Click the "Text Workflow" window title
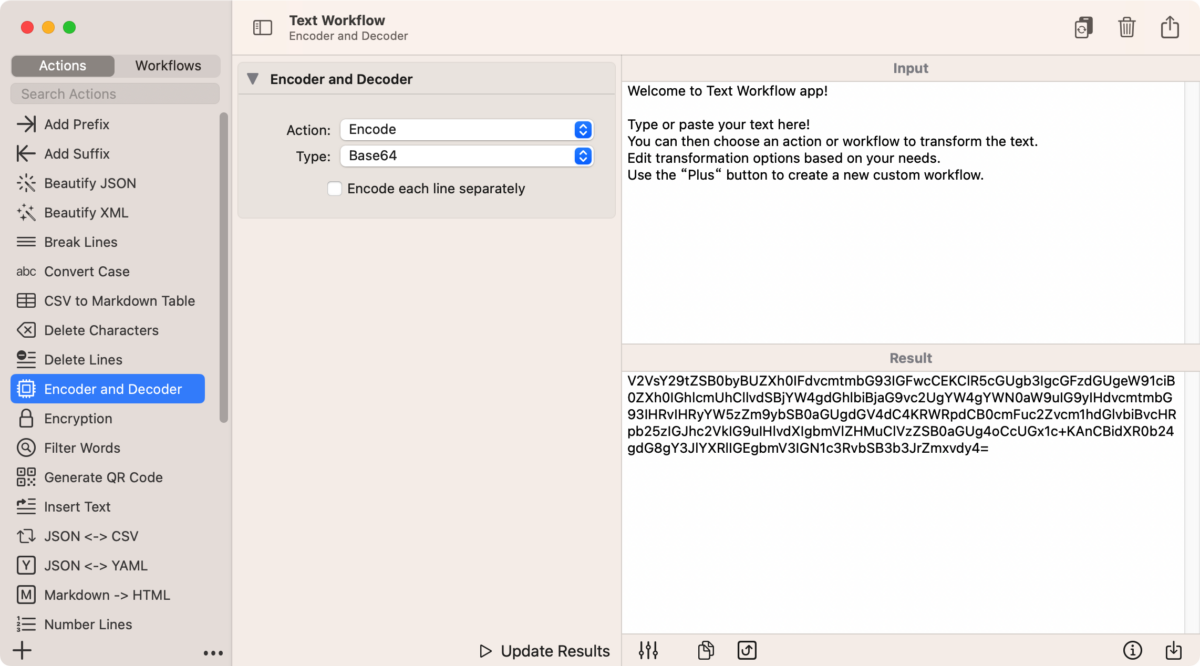Viewport: 1200px width, 666px height. pos(337,20)
